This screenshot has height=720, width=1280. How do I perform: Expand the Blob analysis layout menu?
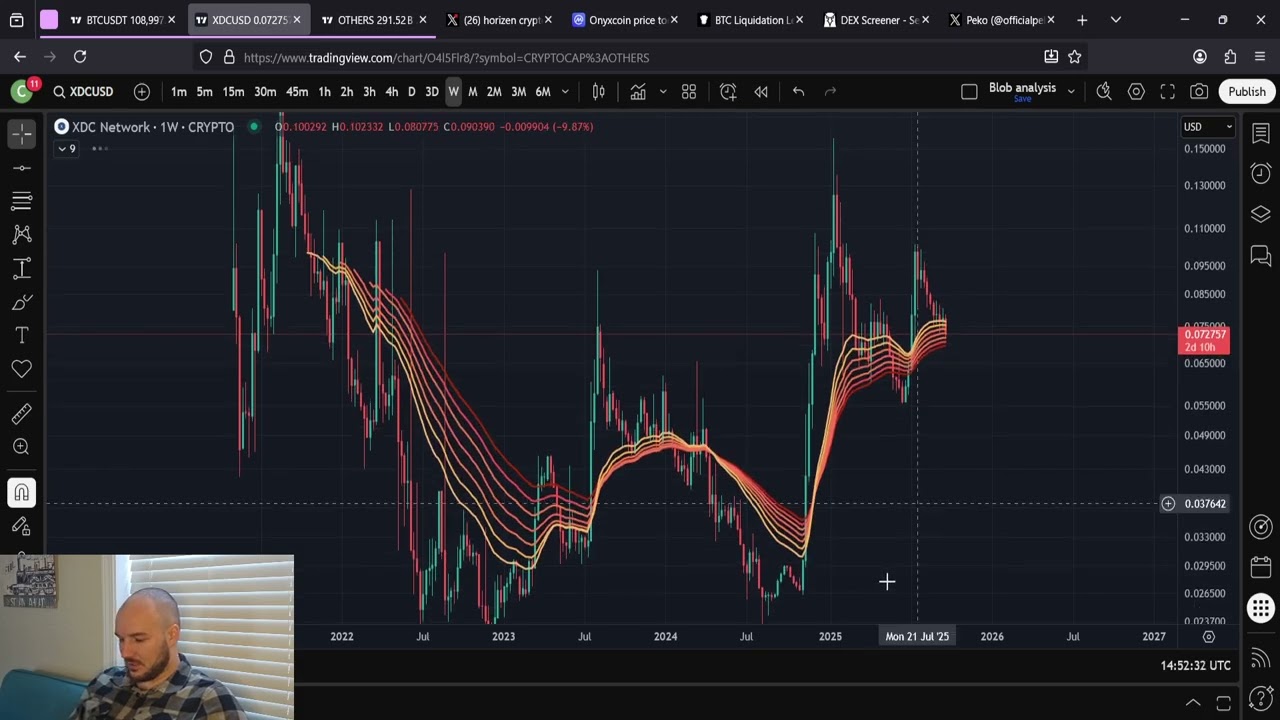pos(1071,92)
